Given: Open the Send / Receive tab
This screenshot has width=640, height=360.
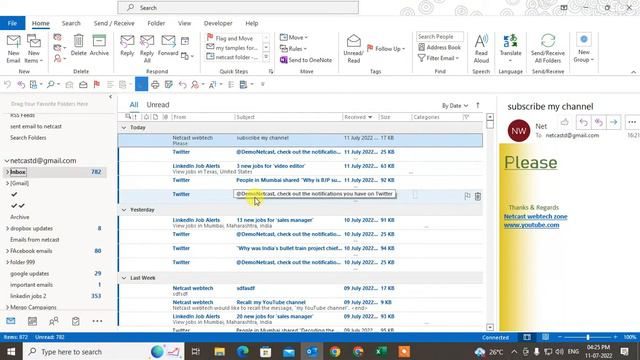Looking at the screenshot, I should [114, 23].
